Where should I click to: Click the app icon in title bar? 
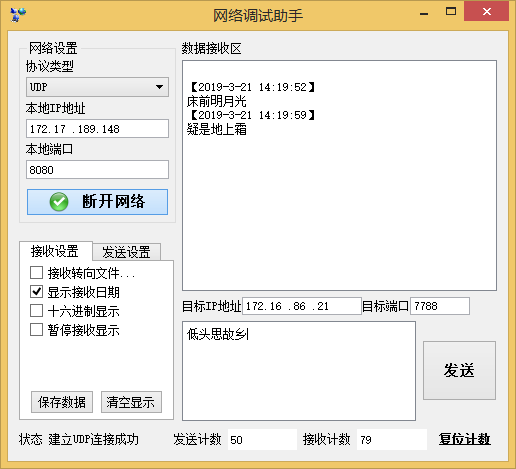pos(18,15)
